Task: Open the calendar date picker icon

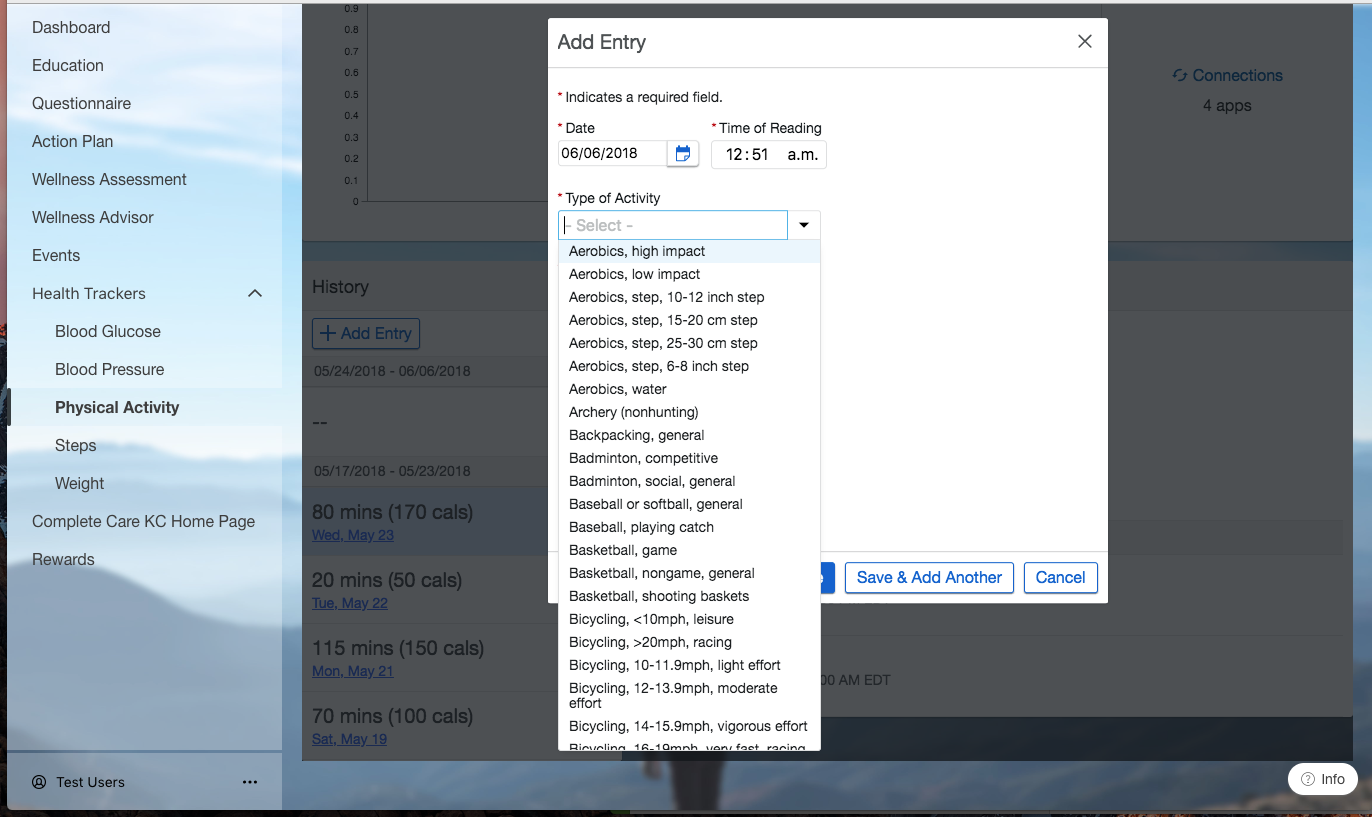Action: click(x=682, y=153)
